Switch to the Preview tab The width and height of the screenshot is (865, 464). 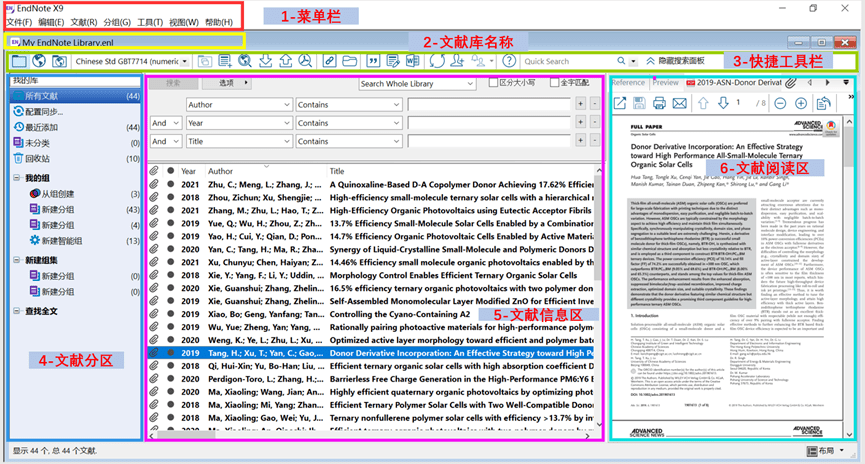coord(666,83)
